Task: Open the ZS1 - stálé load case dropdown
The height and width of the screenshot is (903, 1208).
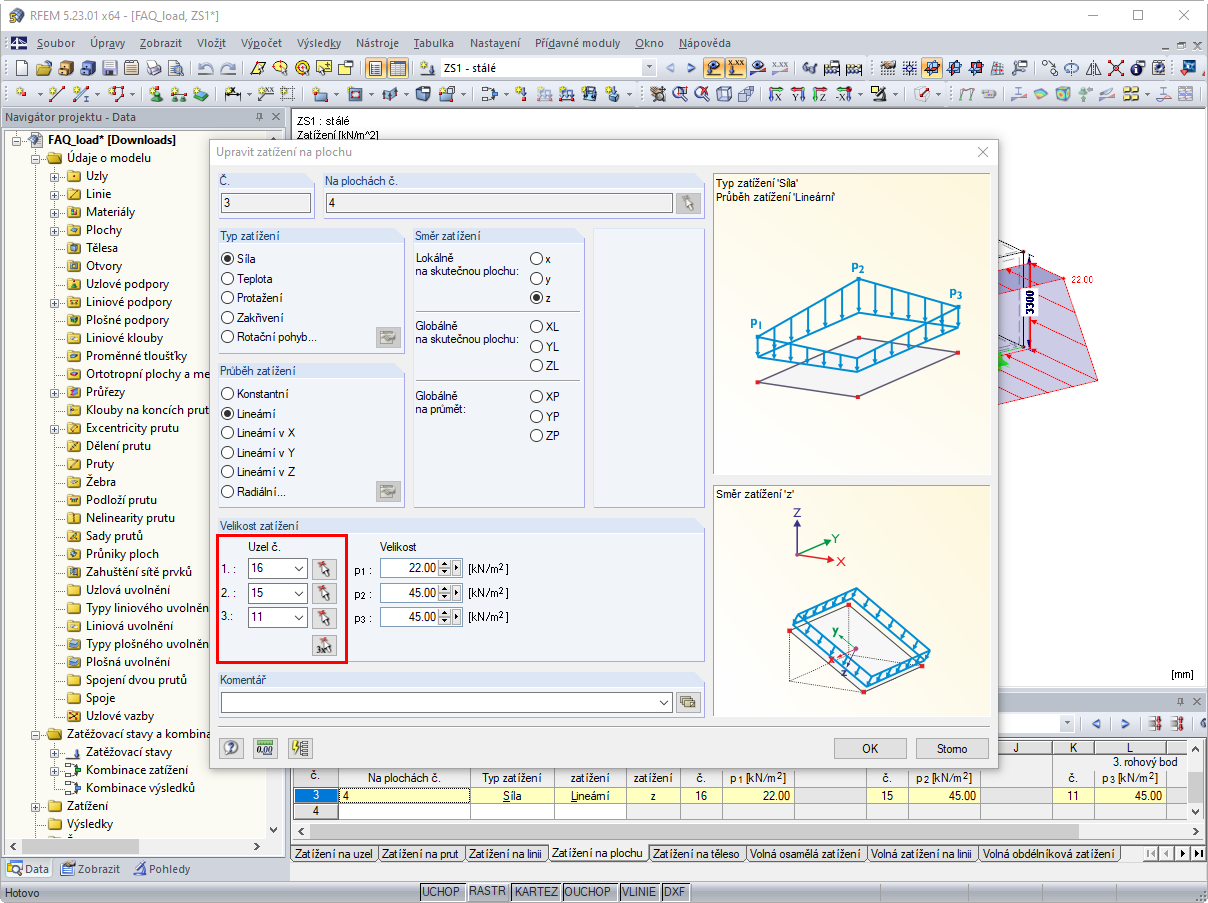Action: pyautogui.click(x=649, y=68)
